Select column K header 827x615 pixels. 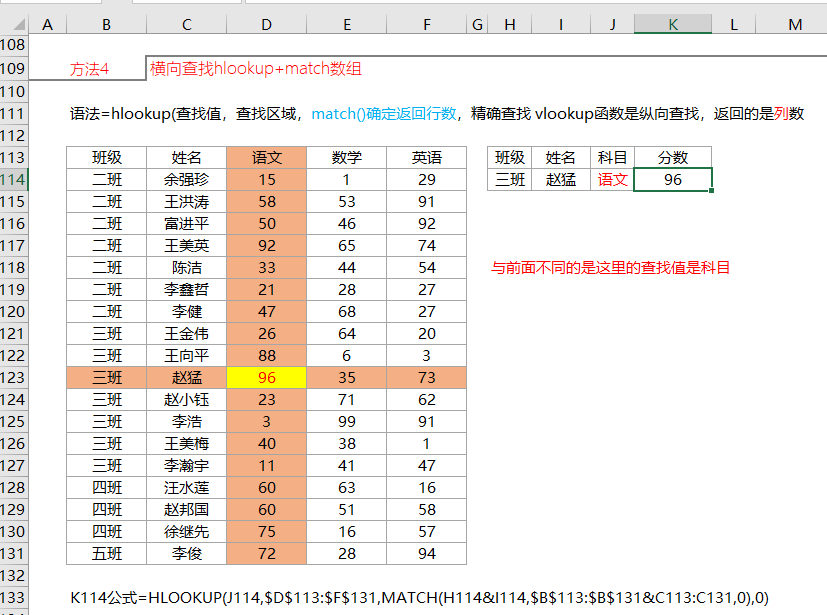click(x=673, y=25)
